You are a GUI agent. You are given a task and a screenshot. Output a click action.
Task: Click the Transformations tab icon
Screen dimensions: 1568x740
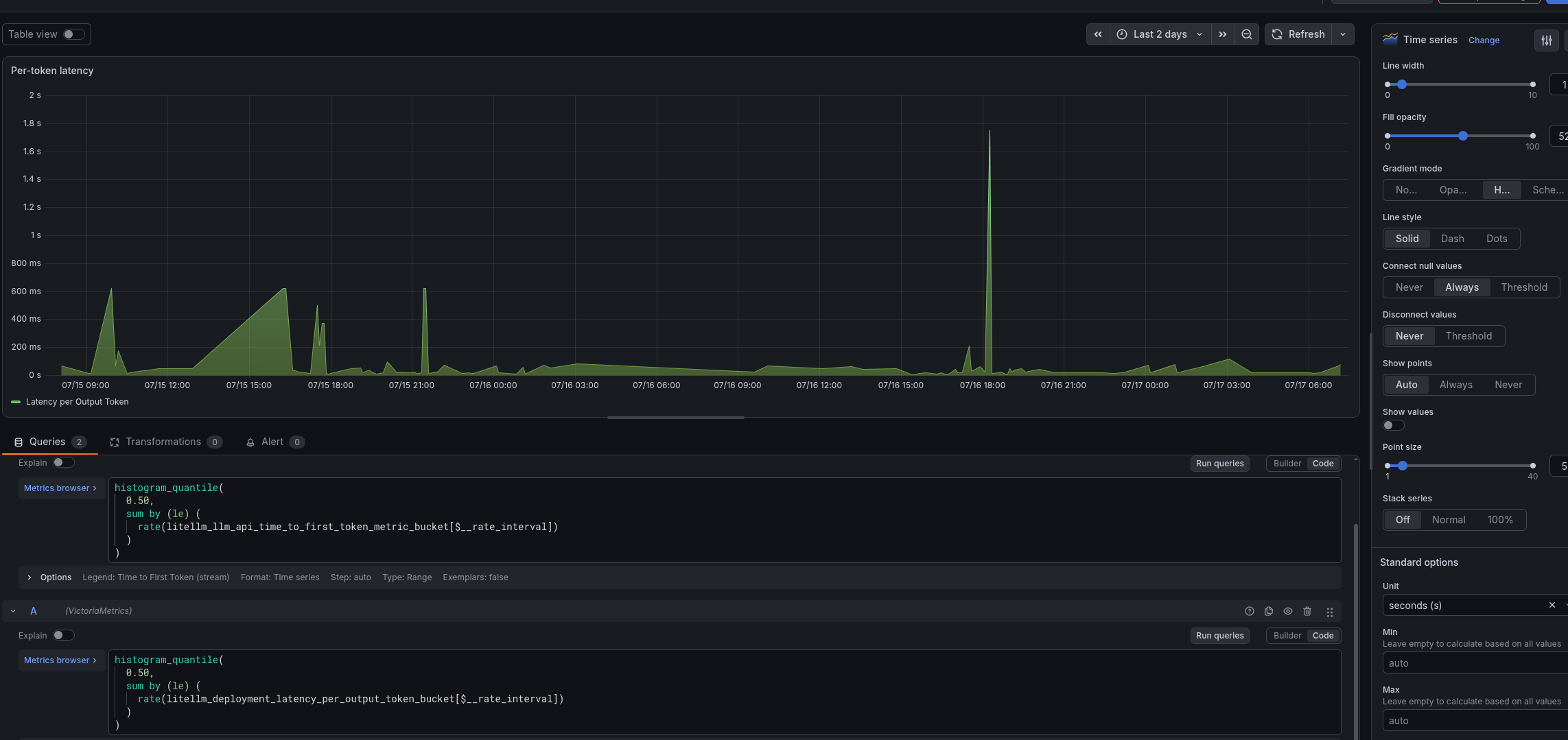coord(115,442)
